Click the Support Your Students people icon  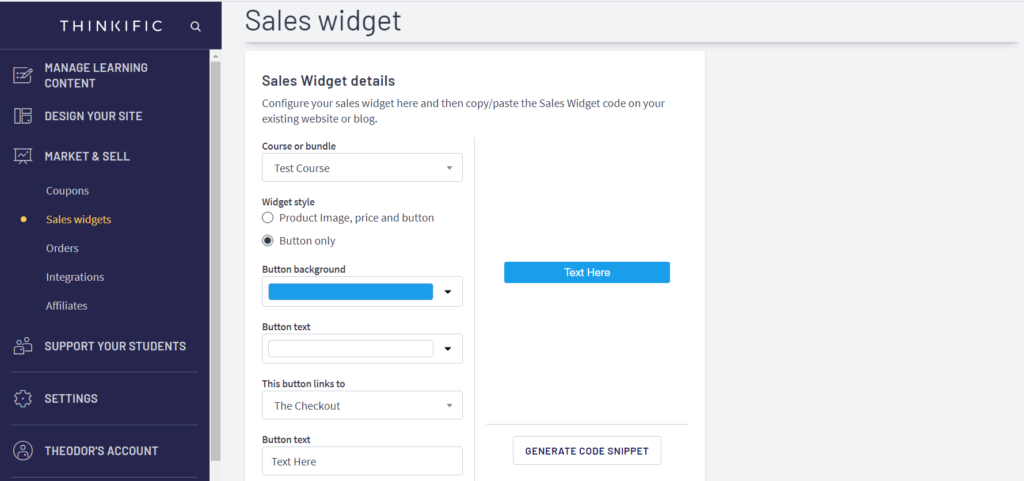[x=23, y=346]
